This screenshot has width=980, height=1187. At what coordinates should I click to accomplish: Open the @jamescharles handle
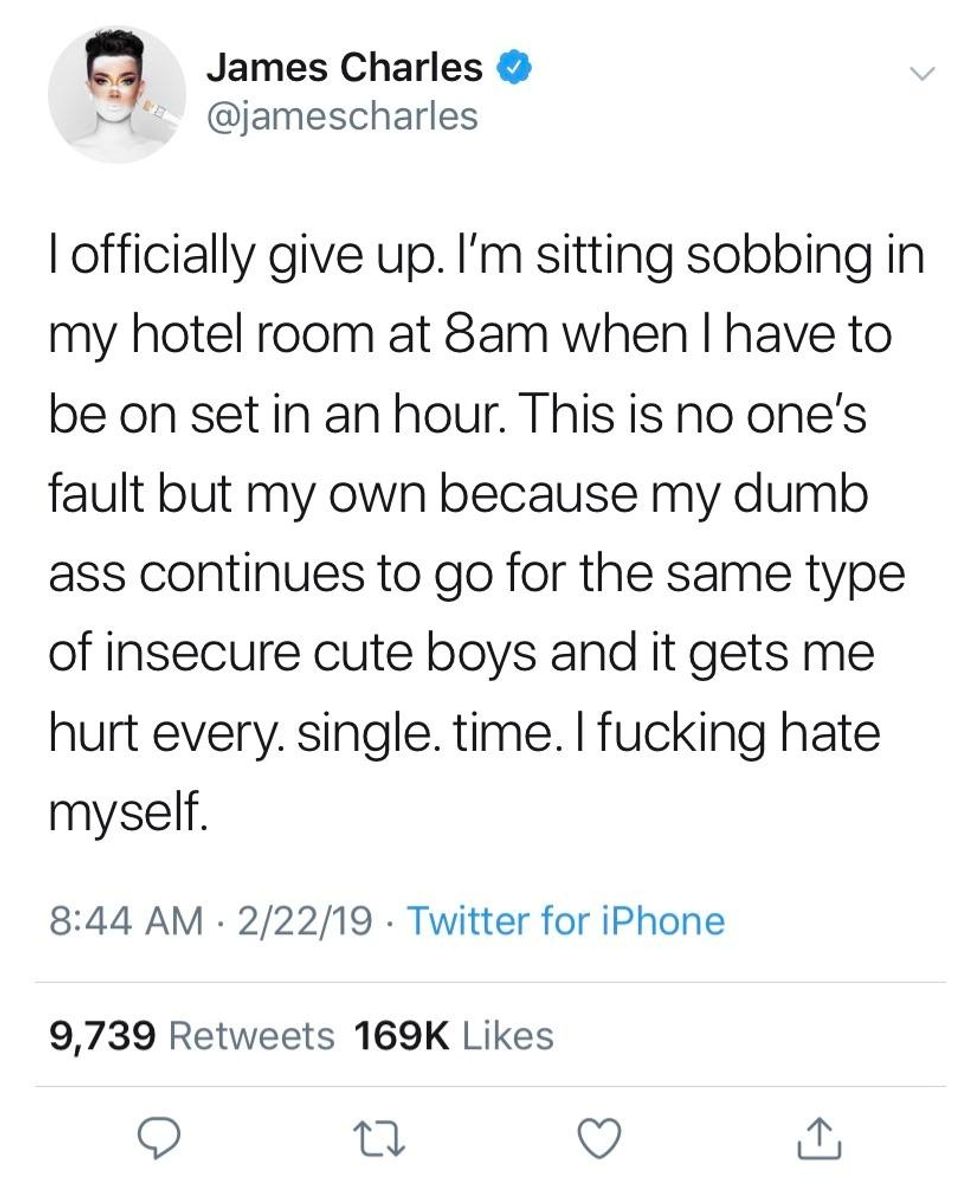coord(342,118)
